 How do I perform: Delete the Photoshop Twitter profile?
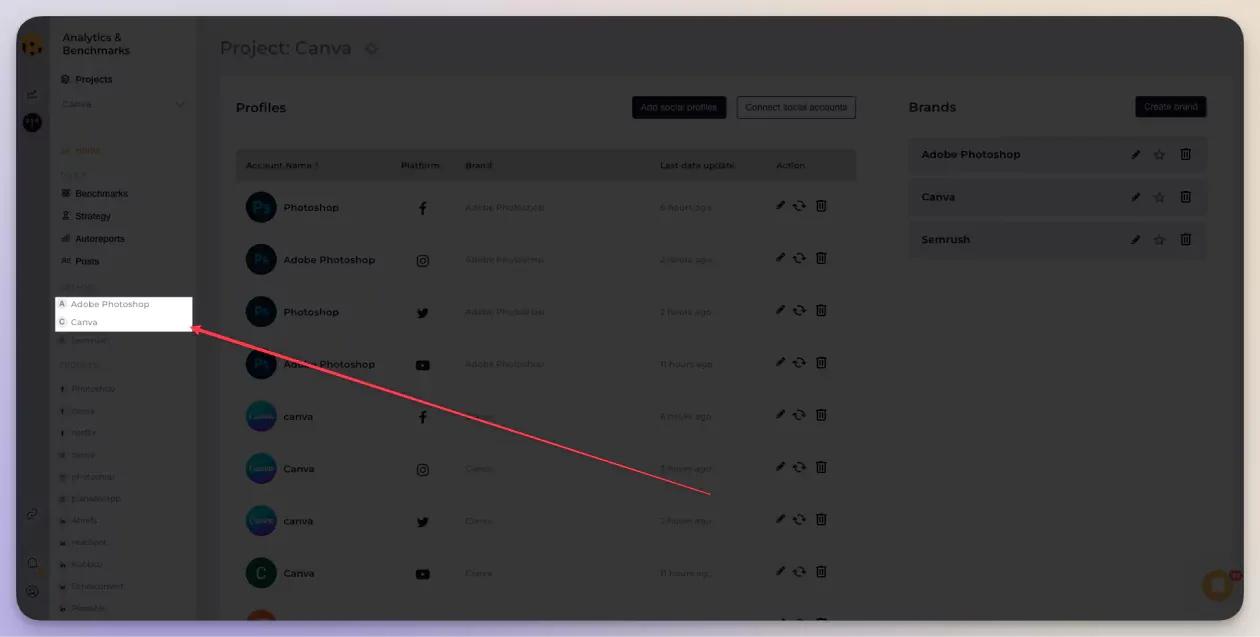(821, 309)
